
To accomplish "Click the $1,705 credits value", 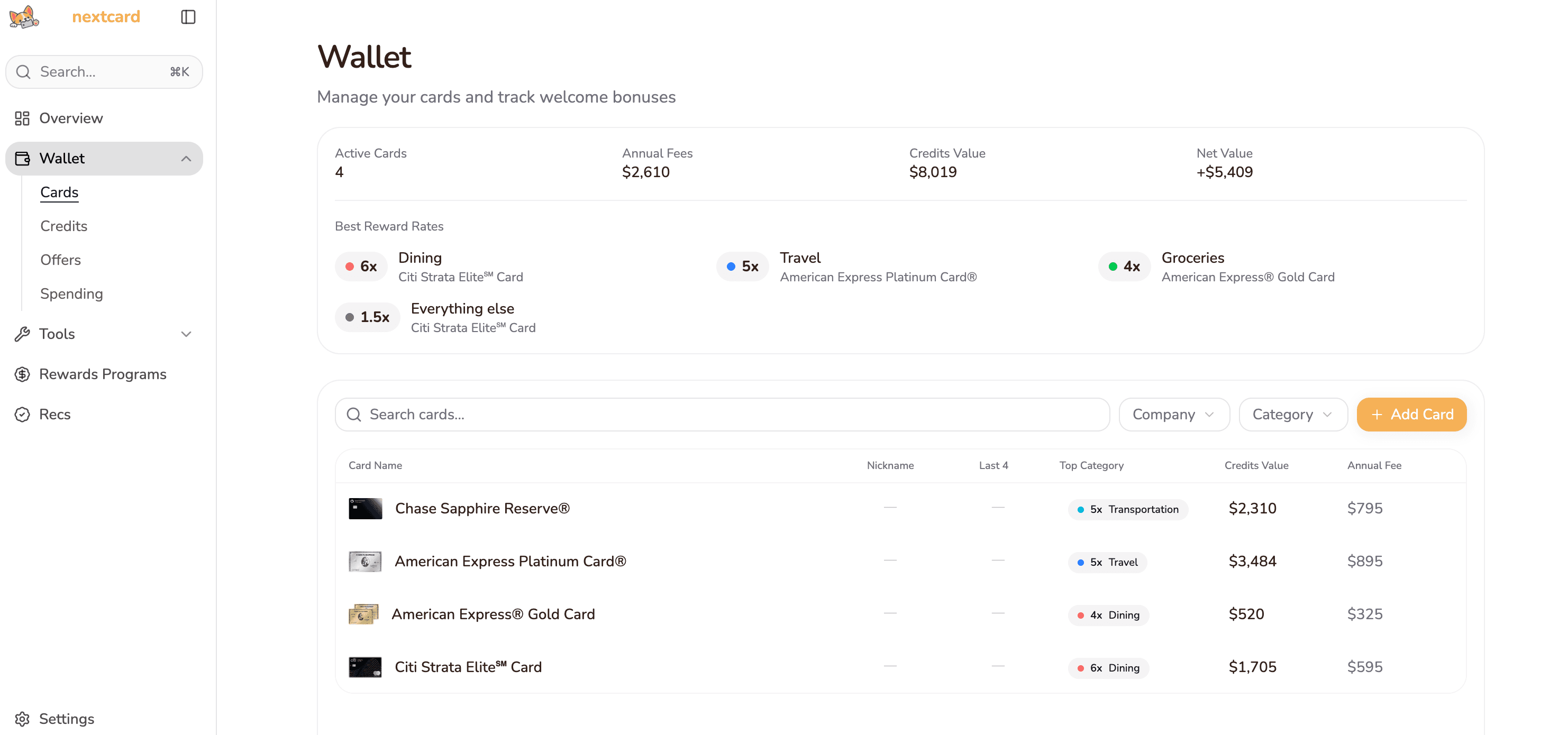I will point(1252,667).
